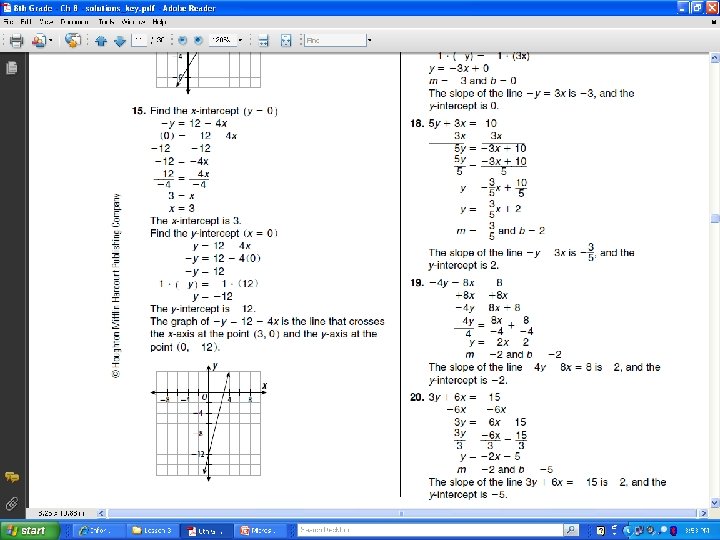Screen dimensions: 720x540
Task: Open the Pages panel in left sidebar
Action: [x=11, y=68]
